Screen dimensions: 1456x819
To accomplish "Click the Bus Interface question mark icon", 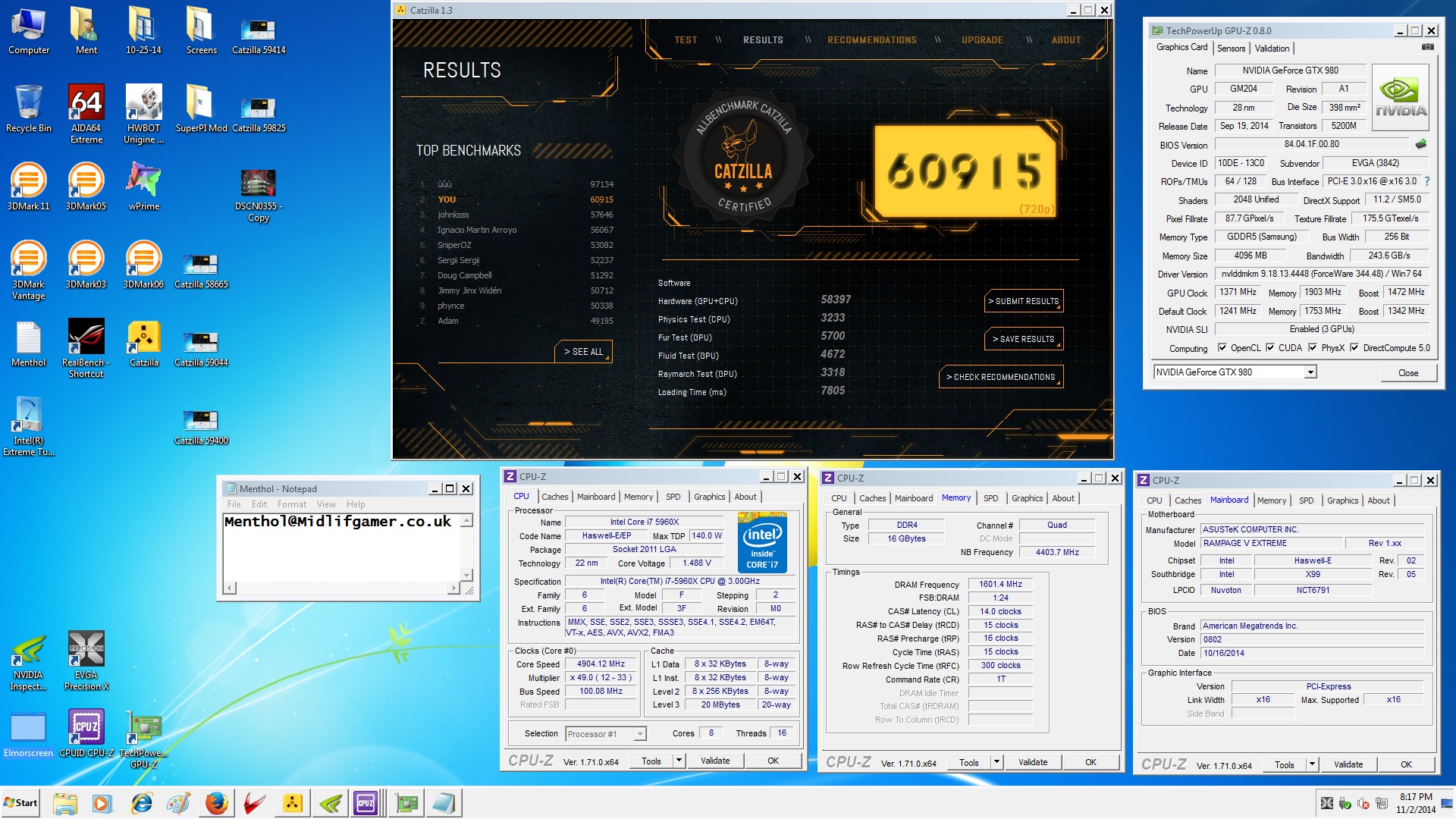I will click(x=1427, y=181).
